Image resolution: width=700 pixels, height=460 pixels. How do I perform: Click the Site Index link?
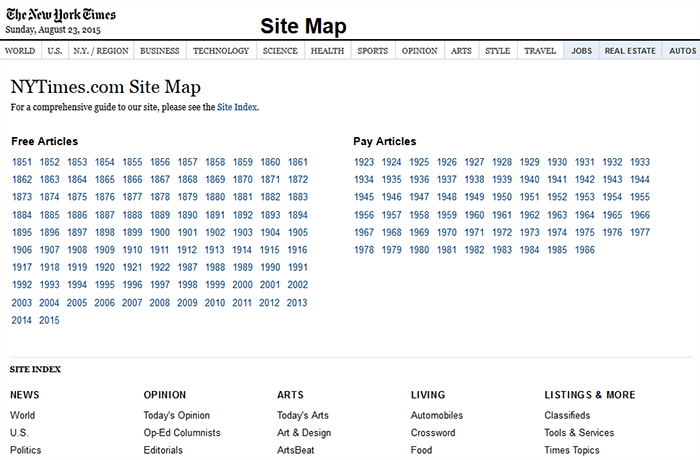coord(237,106)
